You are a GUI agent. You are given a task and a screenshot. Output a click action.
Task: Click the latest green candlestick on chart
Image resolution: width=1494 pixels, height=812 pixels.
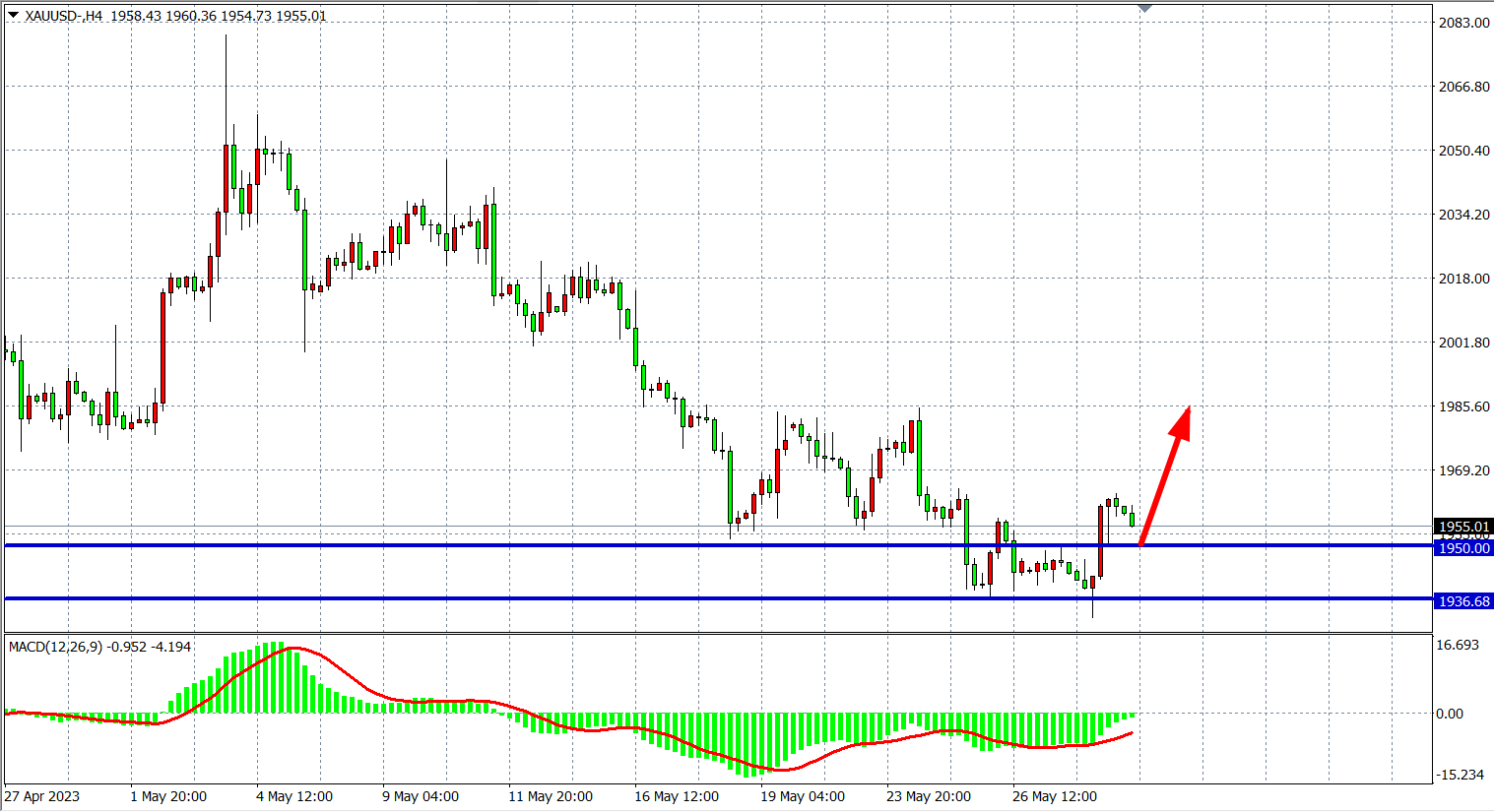coord(1133,519)
